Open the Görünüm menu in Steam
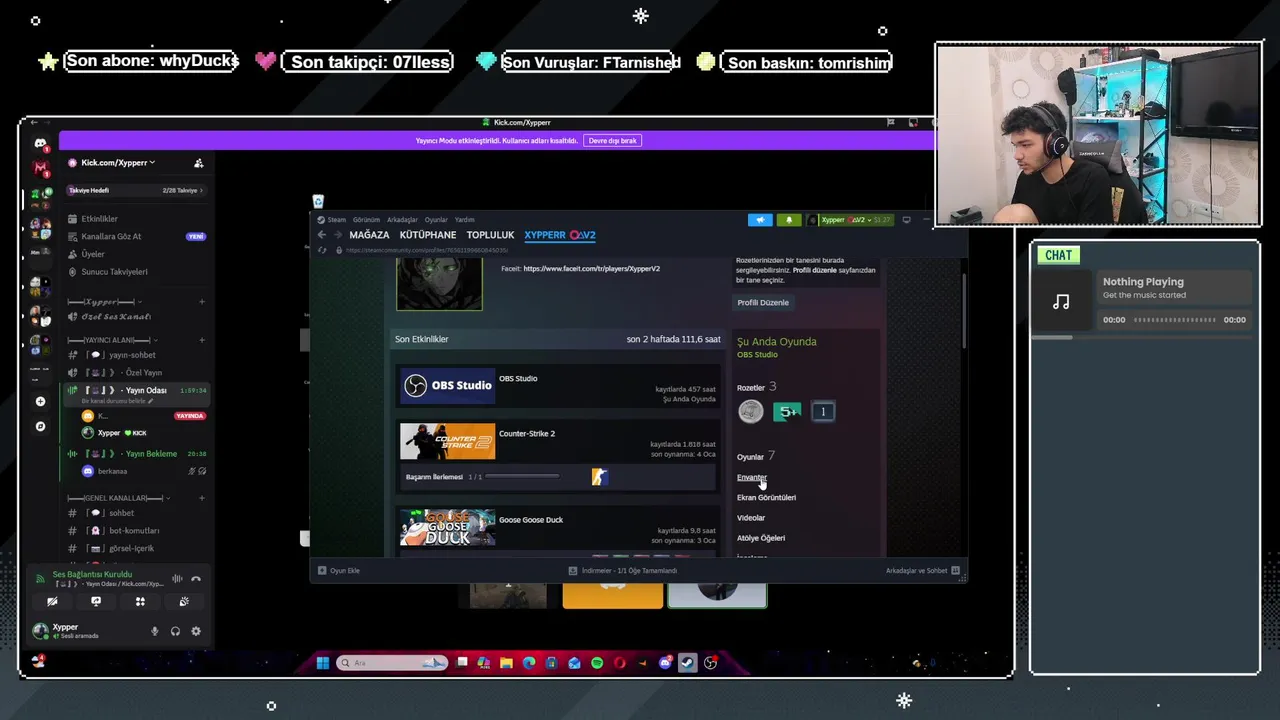The width and height of the screenshot is (1280, 720). point(366,220)
